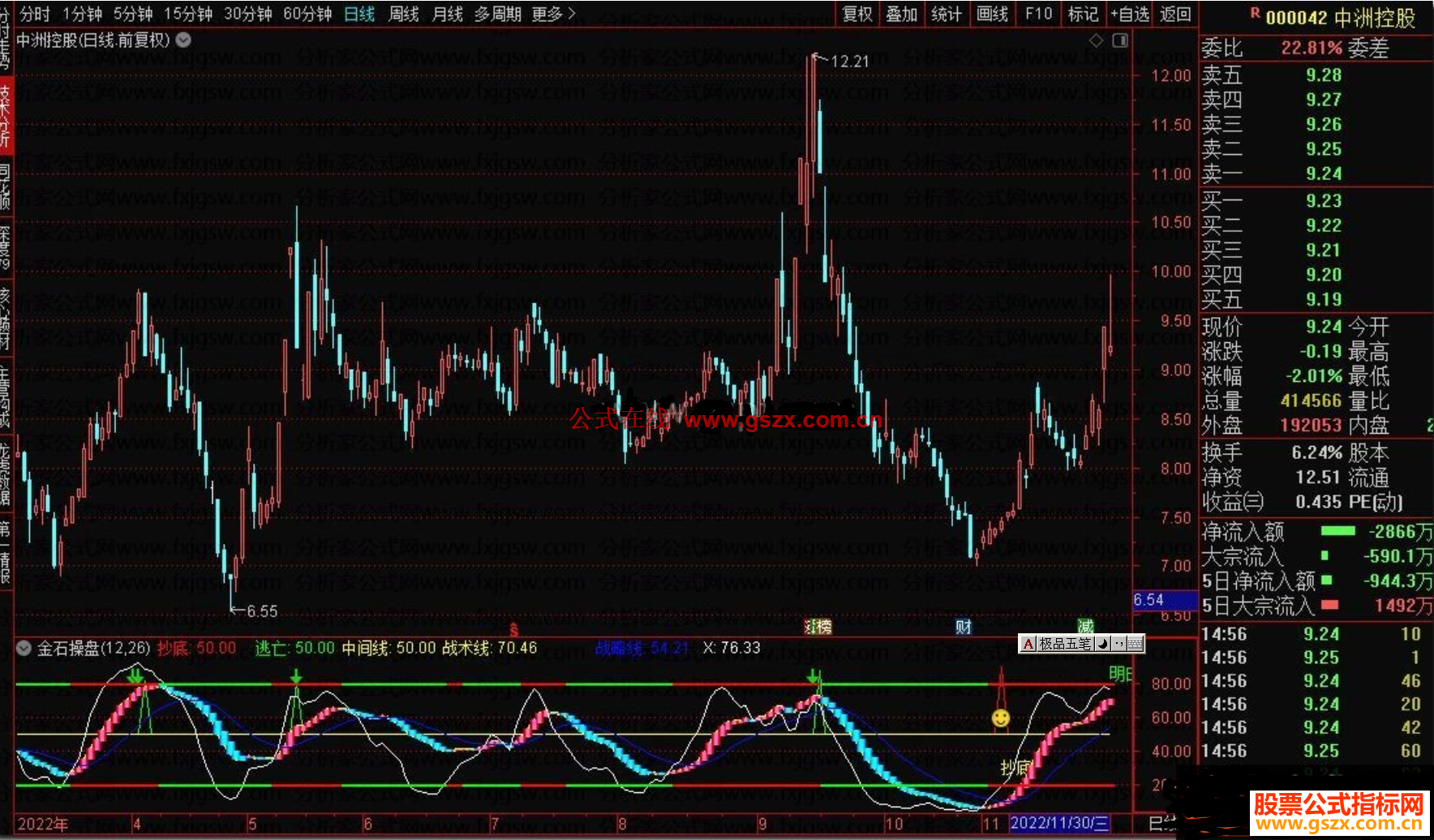Toggle 复权 price adjustment mode
Viewport: 1434px width, 840px height.
(857, 14)
